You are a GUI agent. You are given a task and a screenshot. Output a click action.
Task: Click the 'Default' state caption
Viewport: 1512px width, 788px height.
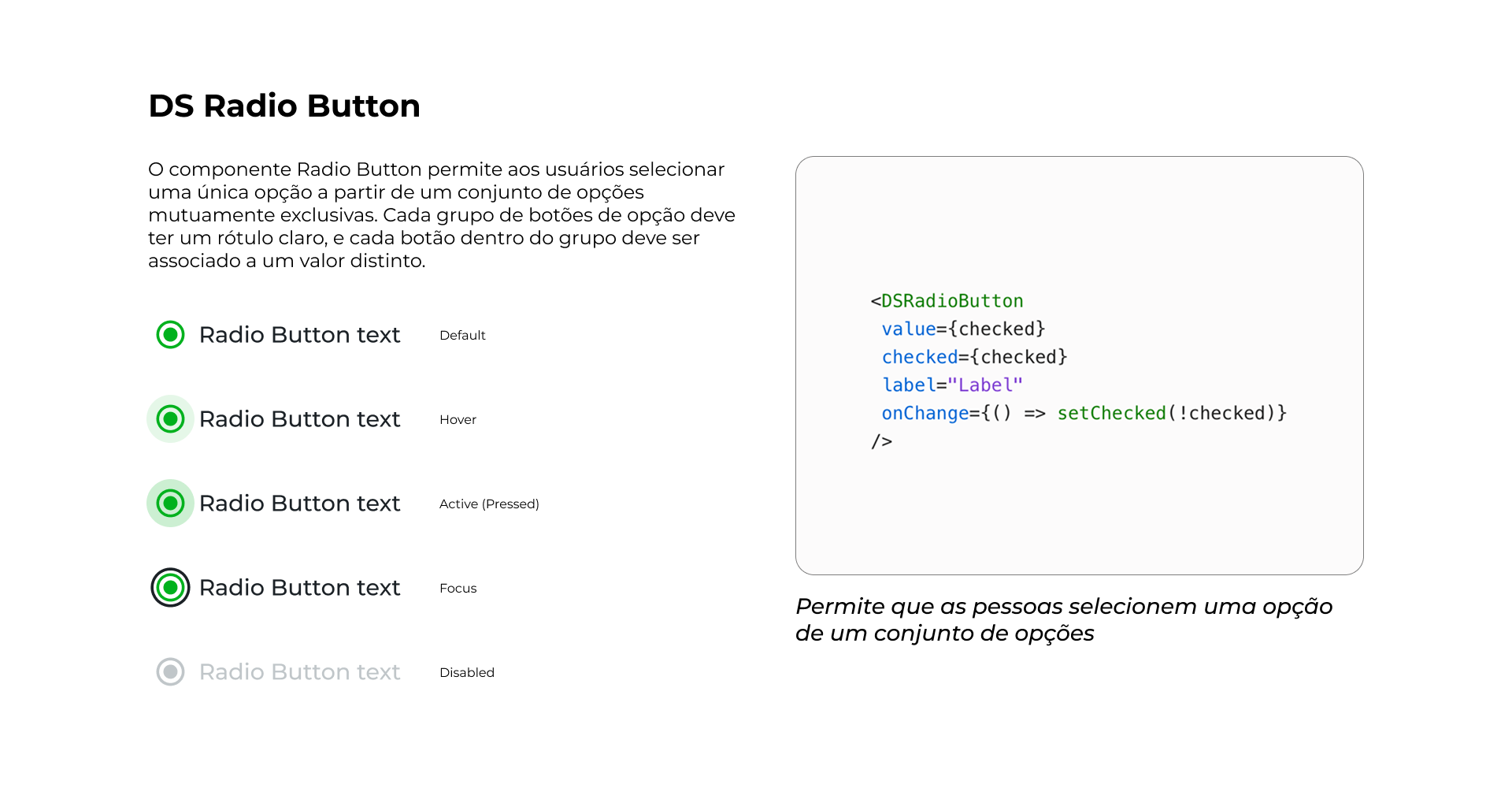462,336
